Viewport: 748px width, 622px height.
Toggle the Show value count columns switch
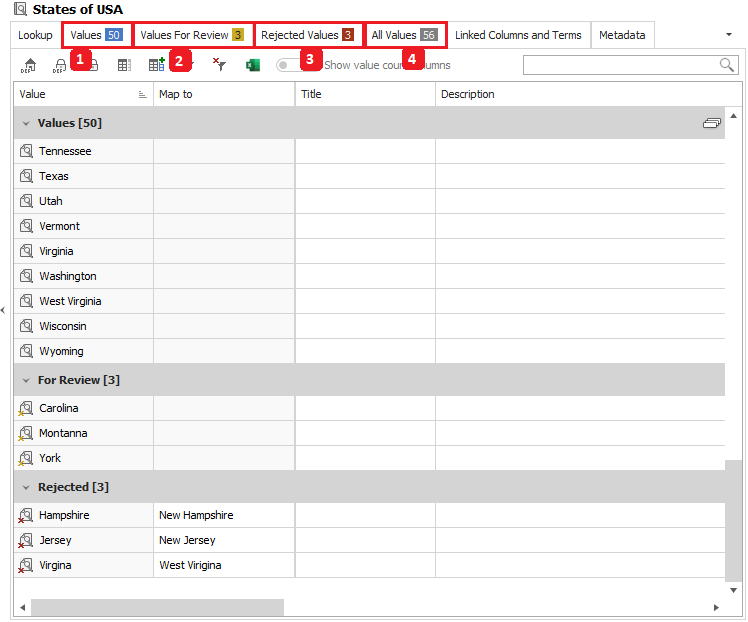point(290,65)
